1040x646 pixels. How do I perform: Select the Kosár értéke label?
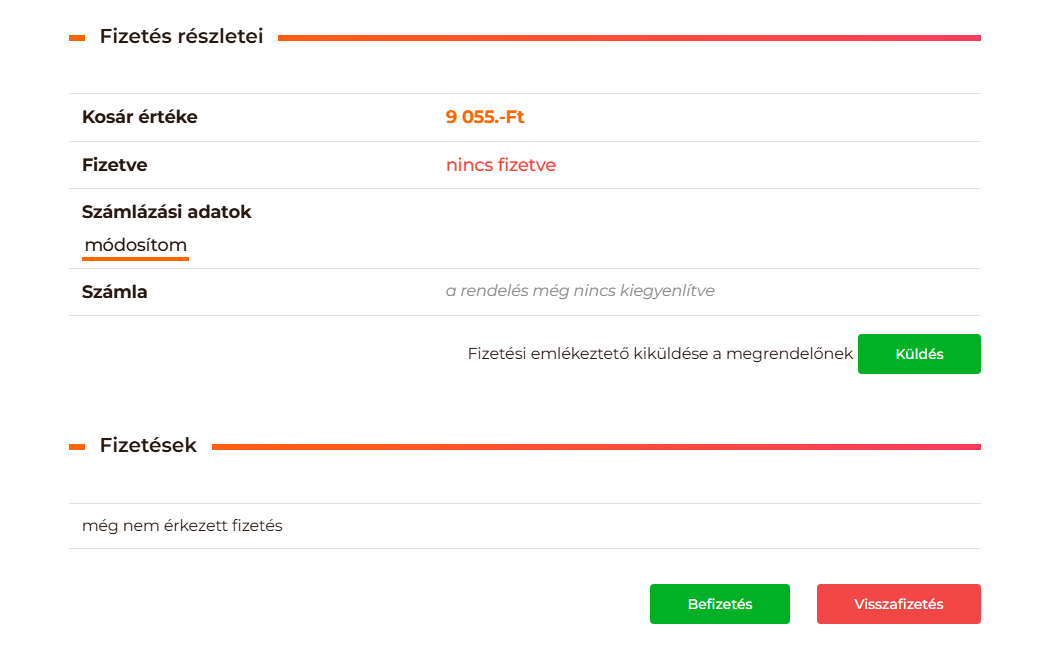(x=140, y=117)
